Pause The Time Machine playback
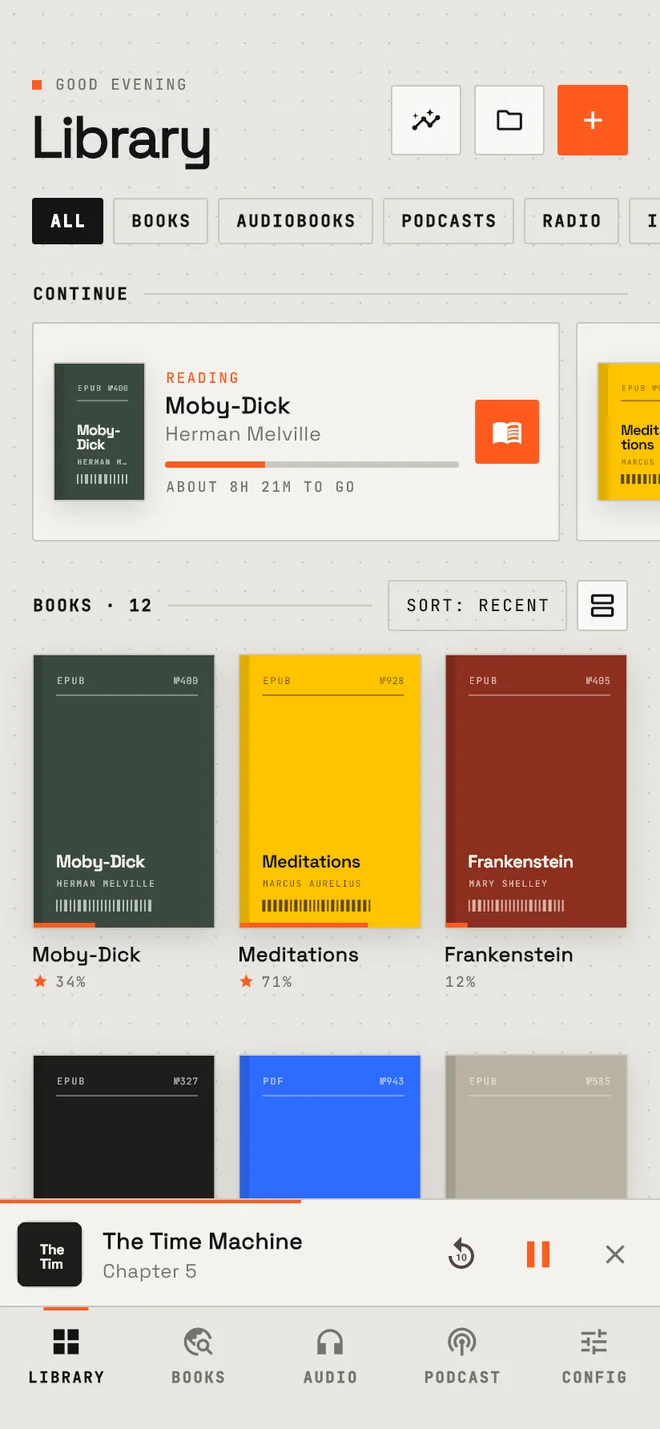This screenshot has width=660, height=1429. 538,1254
